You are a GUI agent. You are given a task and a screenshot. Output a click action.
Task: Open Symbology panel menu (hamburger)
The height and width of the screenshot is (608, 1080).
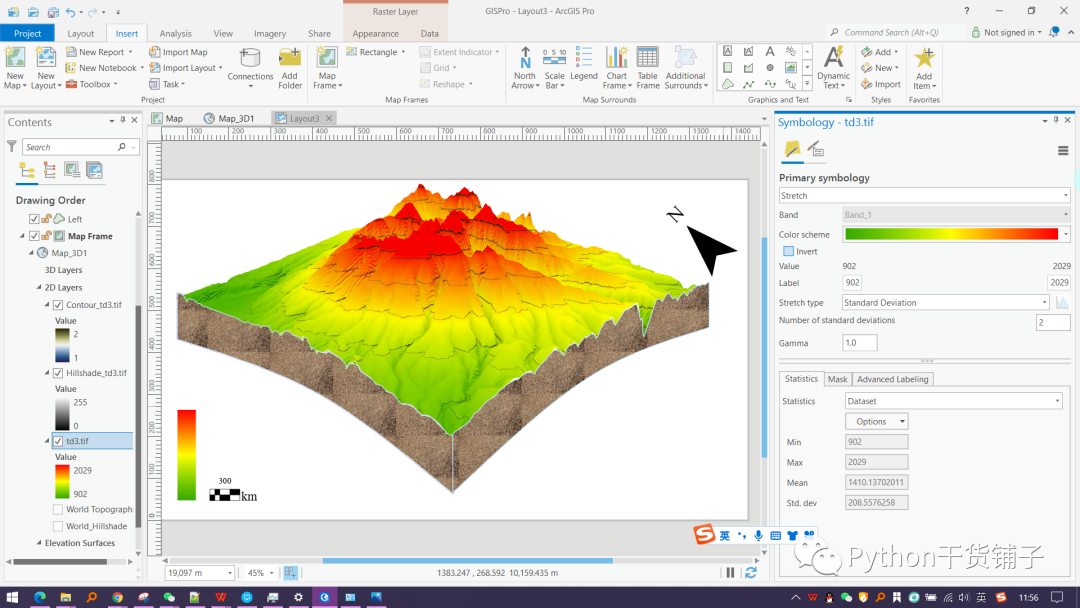click(1063, 151)
